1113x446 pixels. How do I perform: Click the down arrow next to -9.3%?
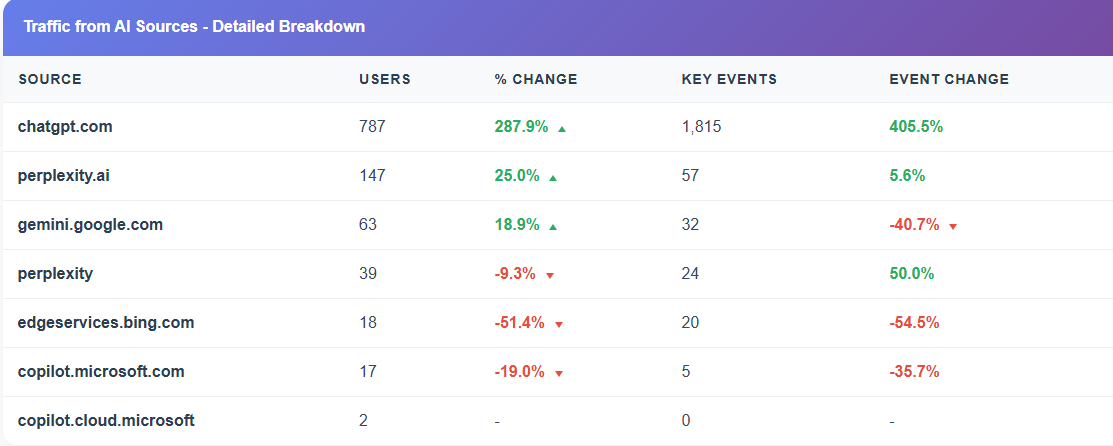click(550, 275)
